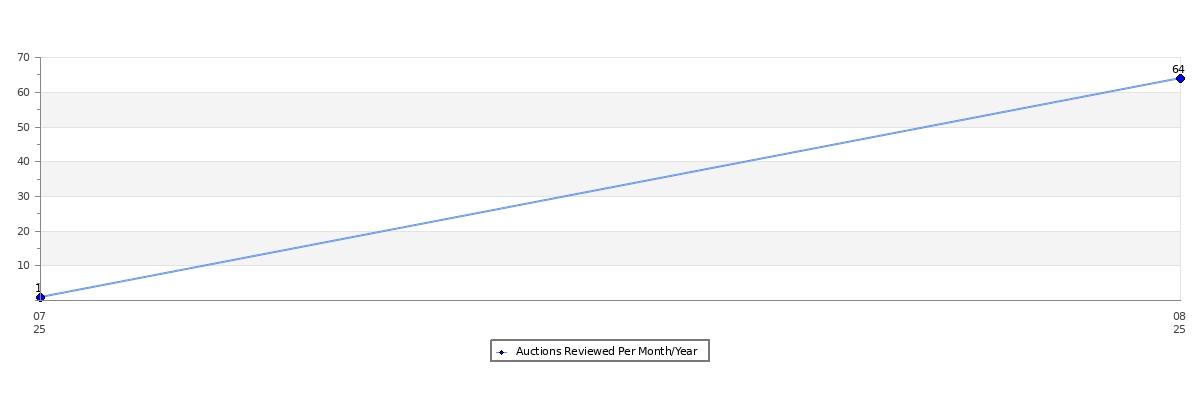Click the gray band between 50 and 60

tap(610, 110)
